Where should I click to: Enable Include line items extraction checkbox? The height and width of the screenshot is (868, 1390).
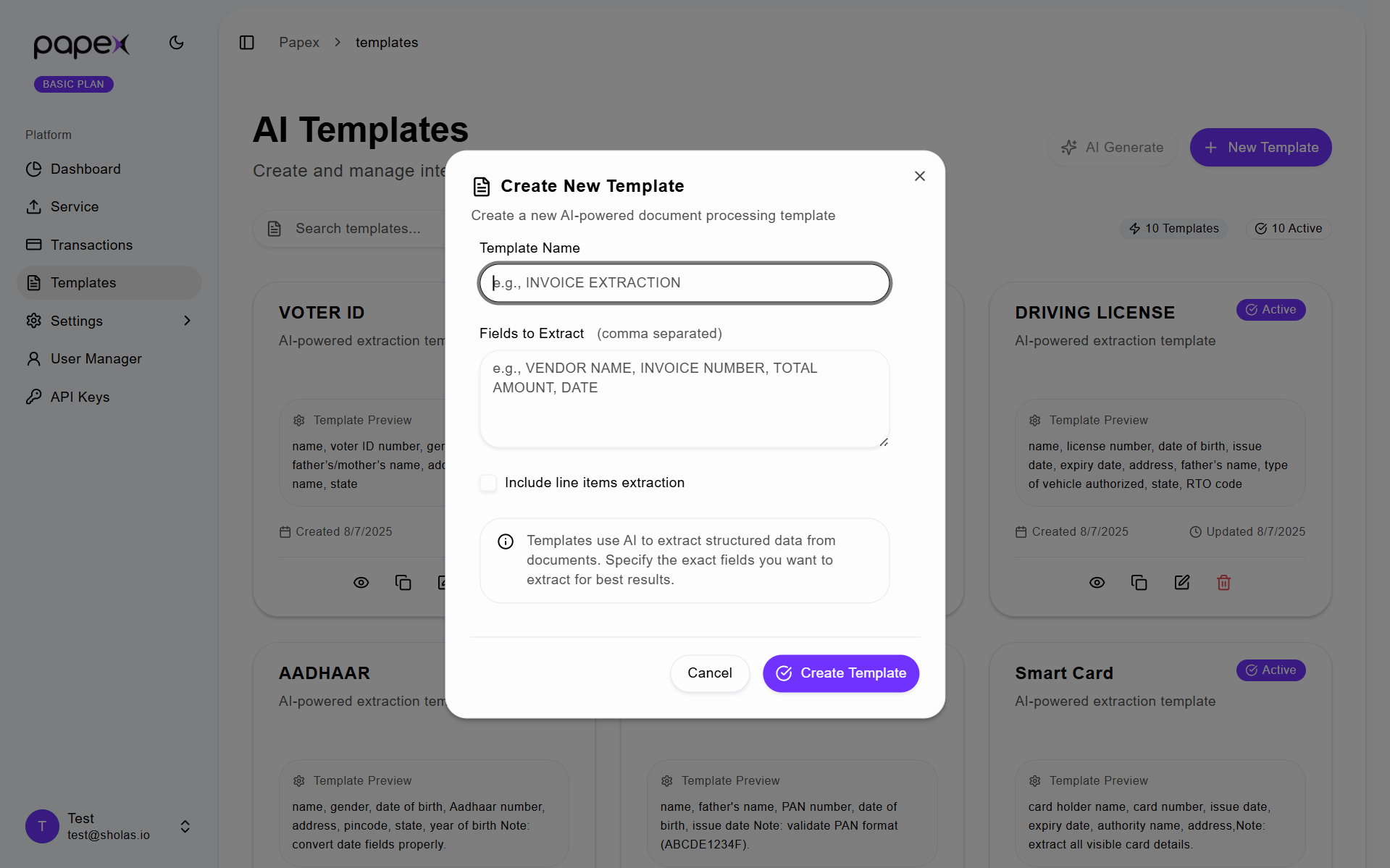tap(488, 483)
